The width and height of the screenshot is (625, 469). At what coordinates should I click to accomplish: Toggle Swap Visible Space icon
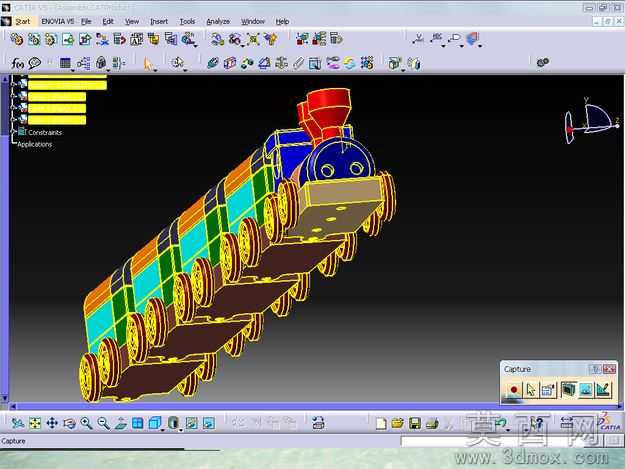[209, 423]
